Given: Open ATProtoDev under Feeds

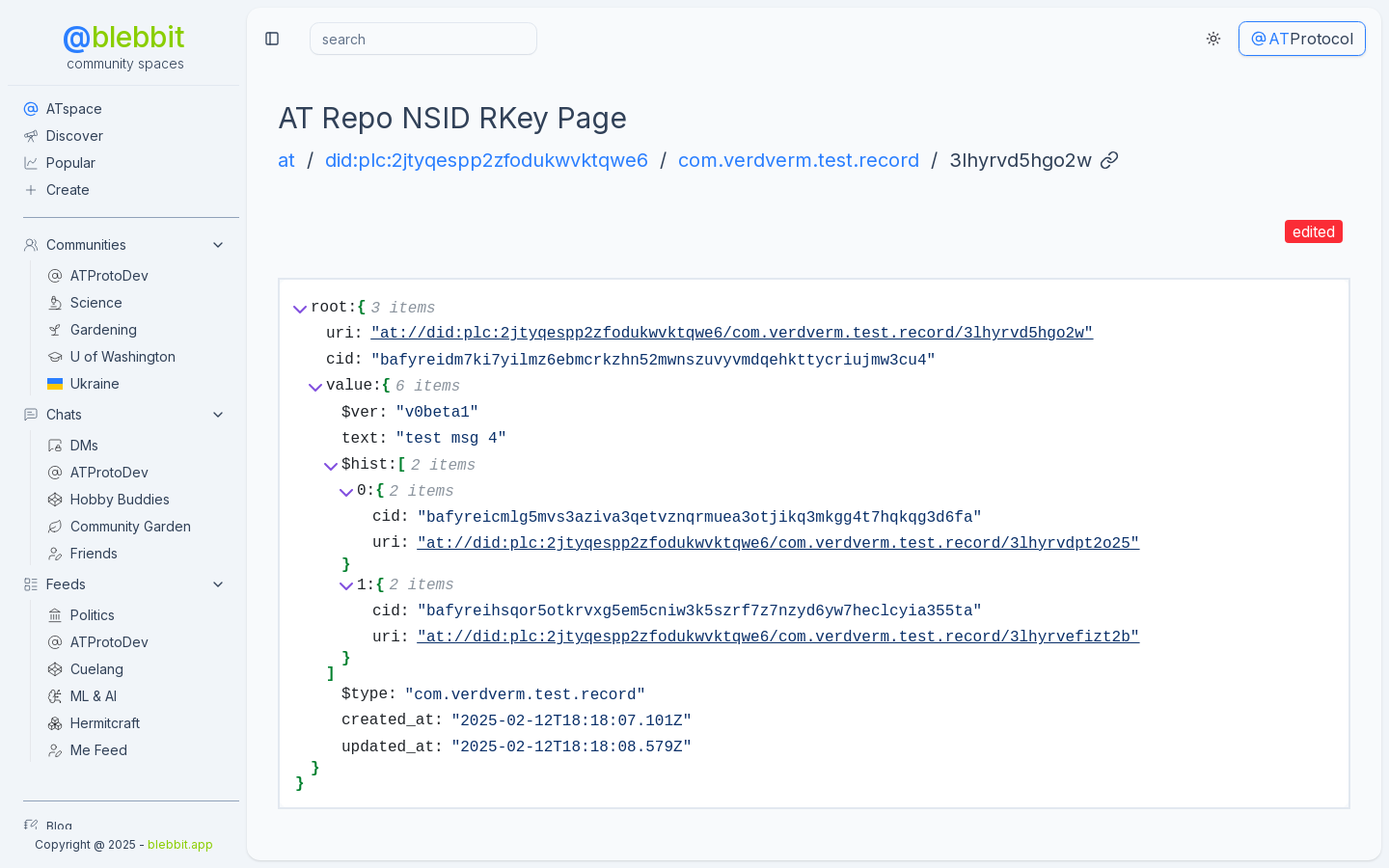Looking at the screenshot, I should pos(109,642).
